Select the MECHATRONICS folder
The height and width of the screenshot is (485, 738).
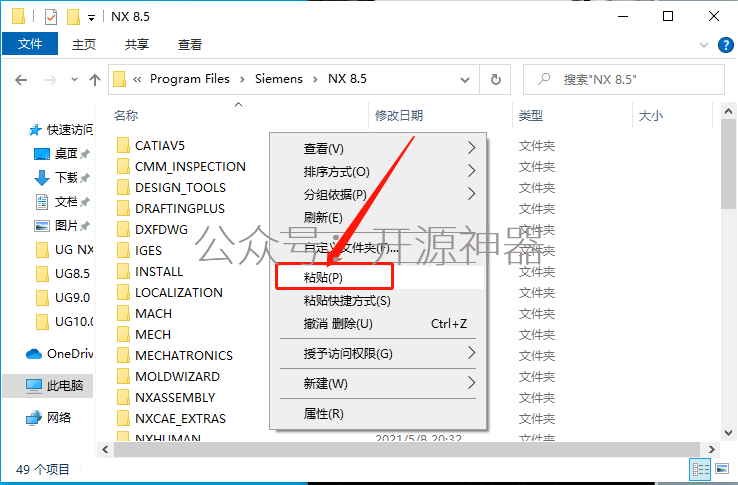coord(184,355)
